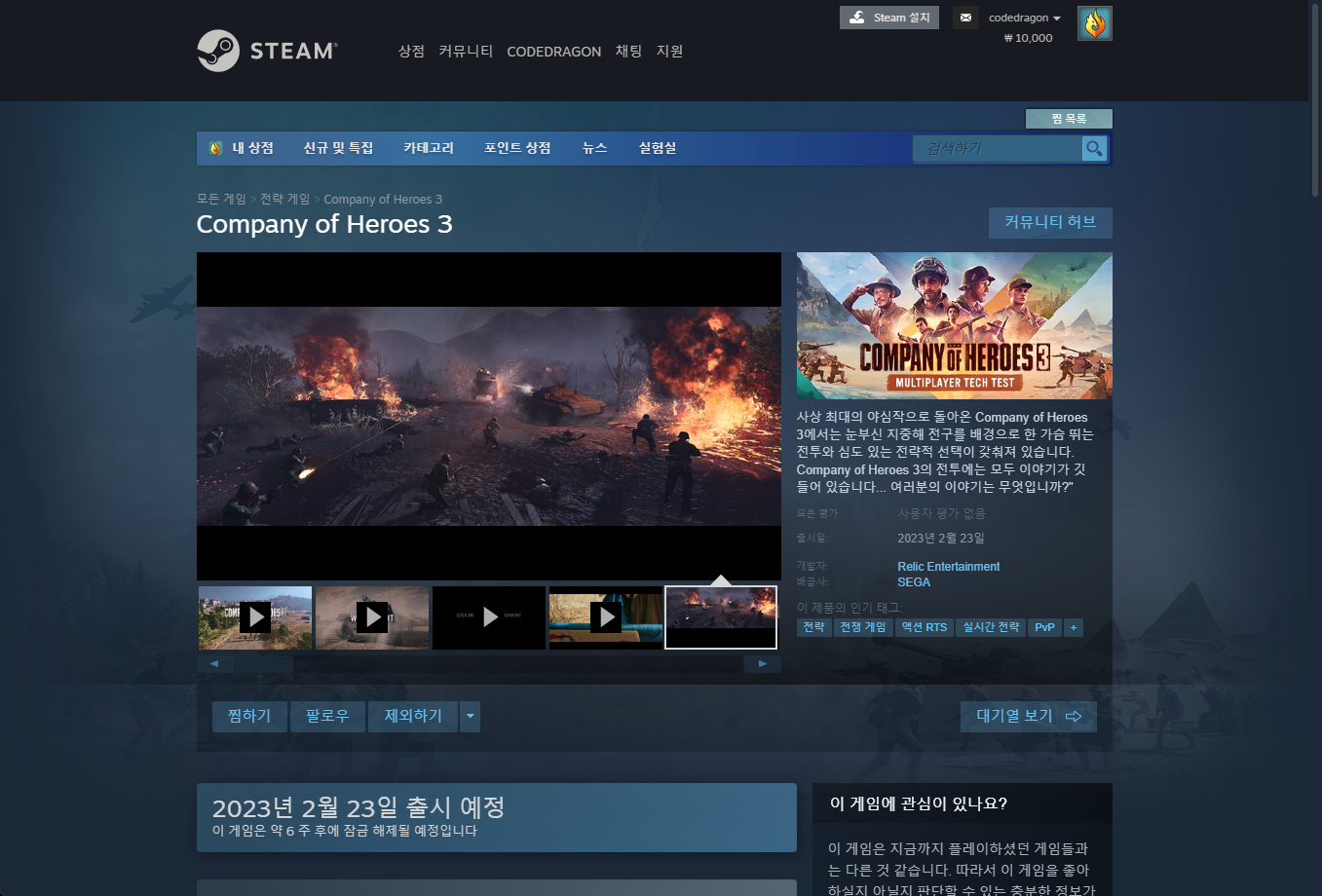Play the fourth trailer thumbnail
The image size is (1322, 896).
[606, 617]
